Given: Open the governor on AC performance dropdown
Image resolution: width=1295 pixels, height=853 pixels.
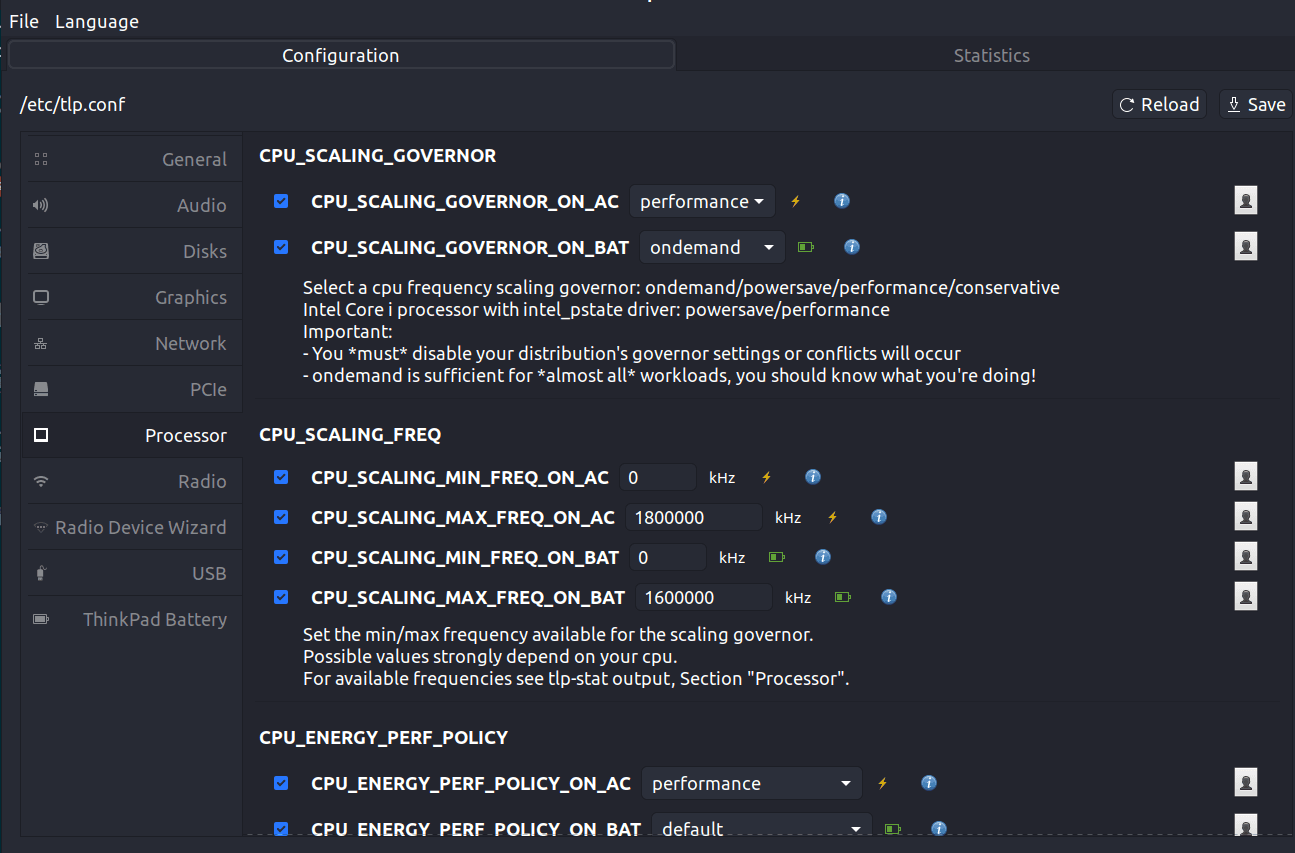Looking at the screenshot, I should [x=702, y=201].
